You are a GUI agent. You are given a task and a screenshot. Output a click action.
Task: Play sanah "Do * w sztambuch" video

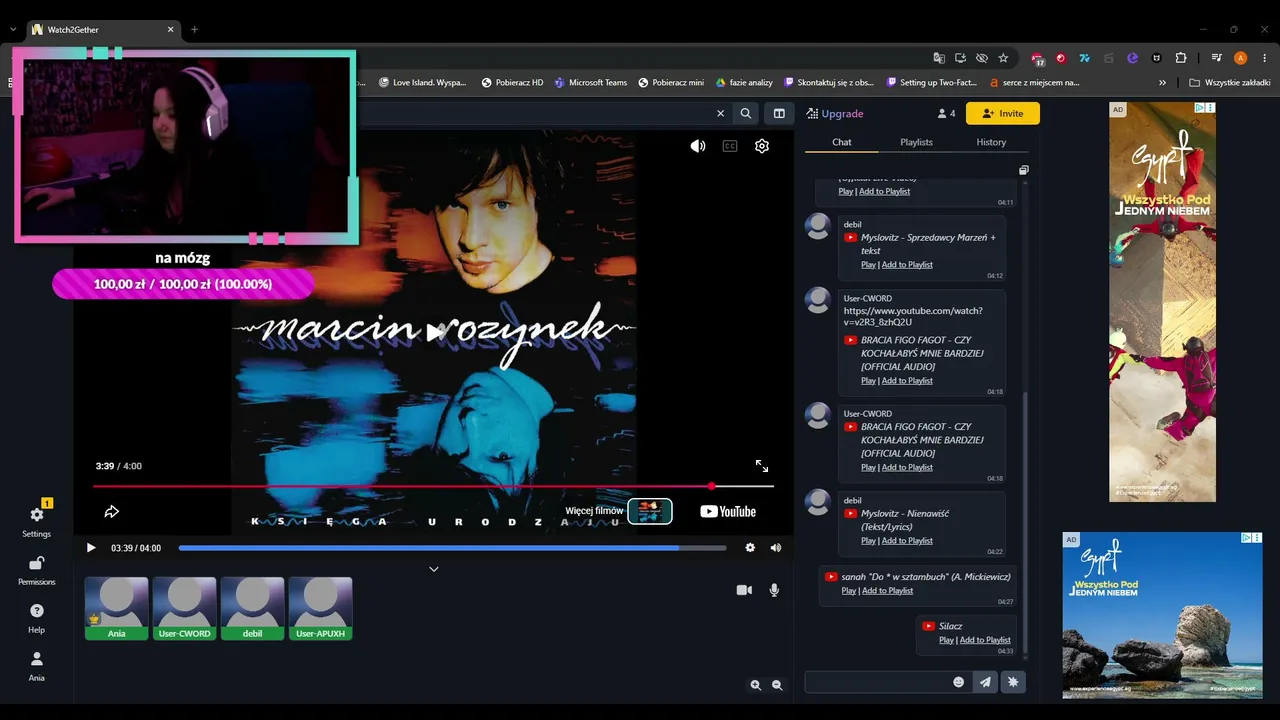[x=848, y=591]
